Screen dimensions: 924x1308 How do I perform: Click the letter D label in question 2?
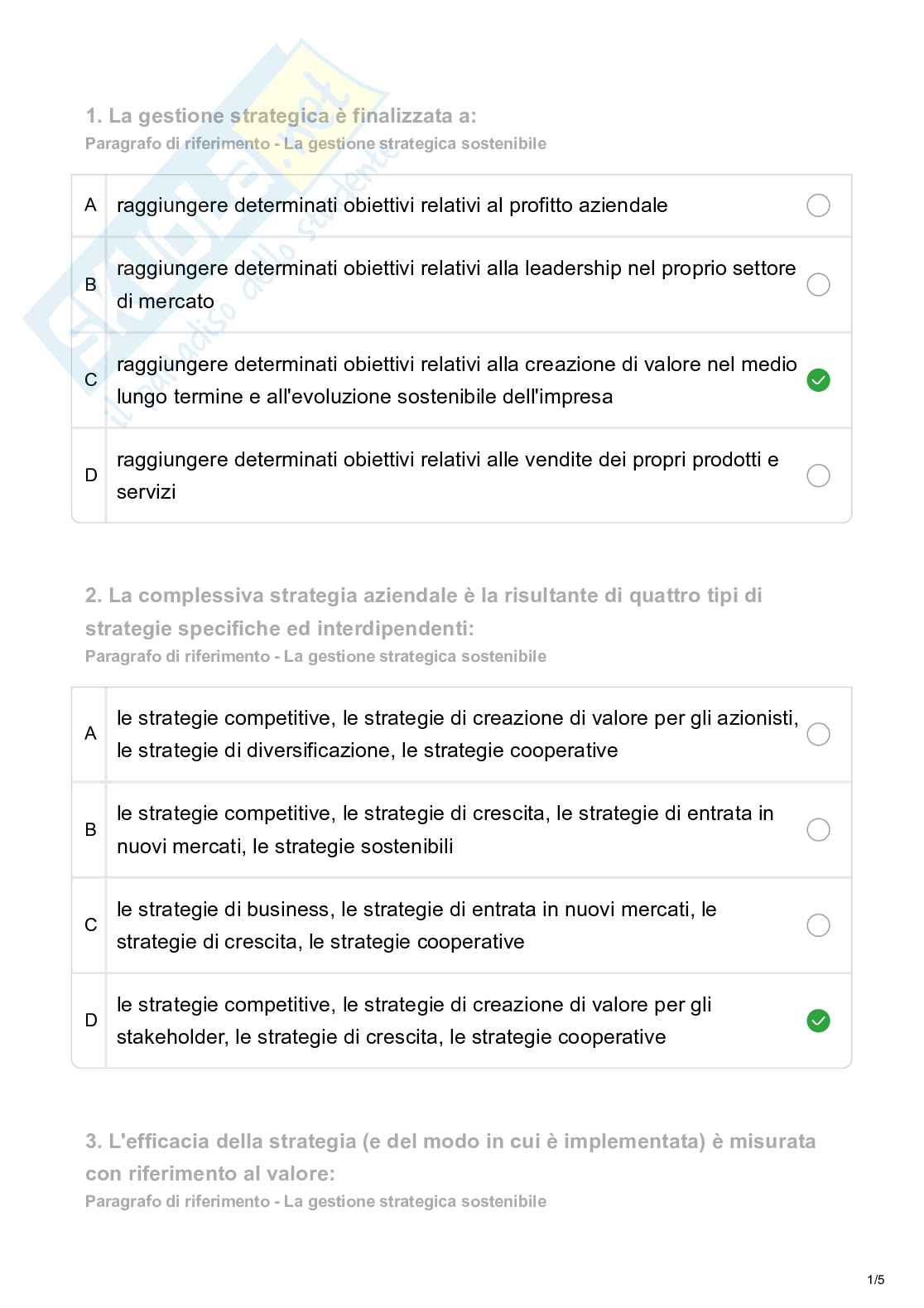90,1021
